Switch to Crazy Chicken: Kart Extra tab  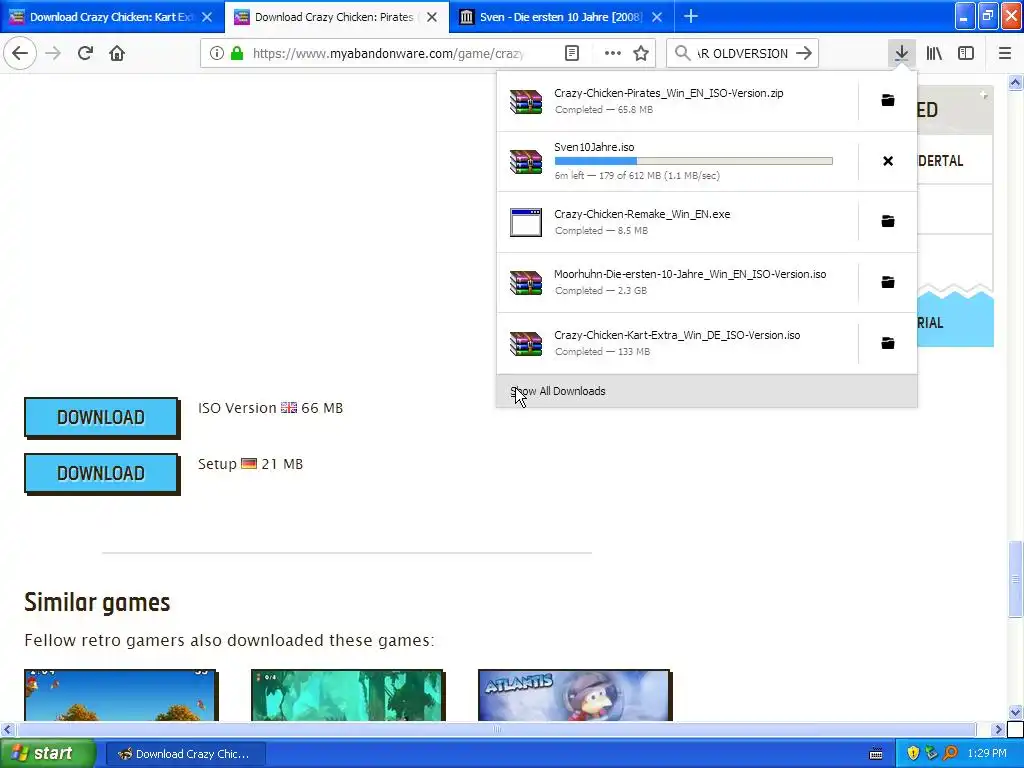coord(112,17)
